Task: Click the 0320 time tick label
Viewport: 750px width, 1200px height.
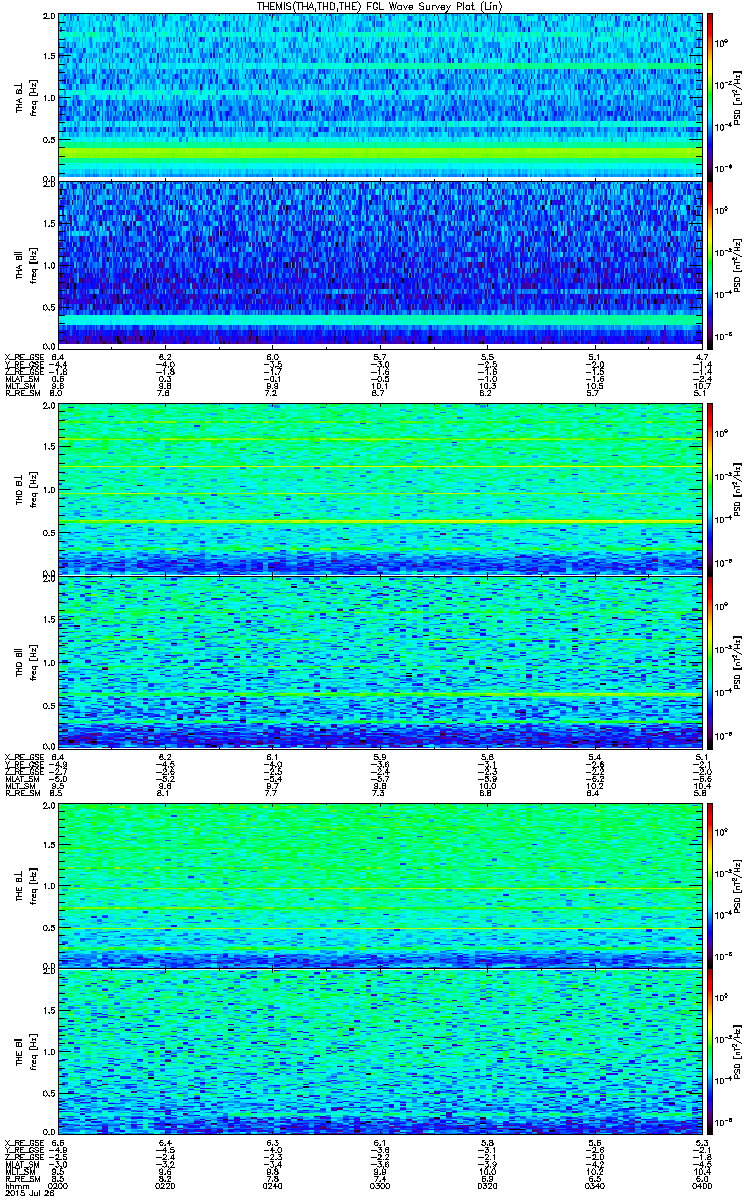Action: [x=488, y=1185]
